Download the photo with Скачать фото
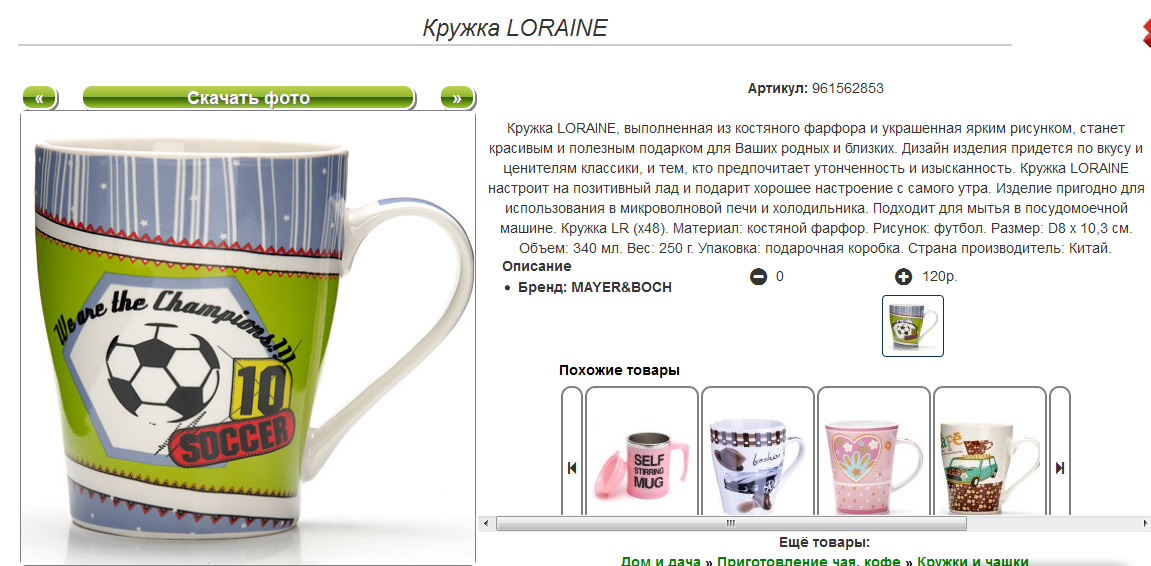Screen dimensions: 1151x566 [x=249, y=98]
